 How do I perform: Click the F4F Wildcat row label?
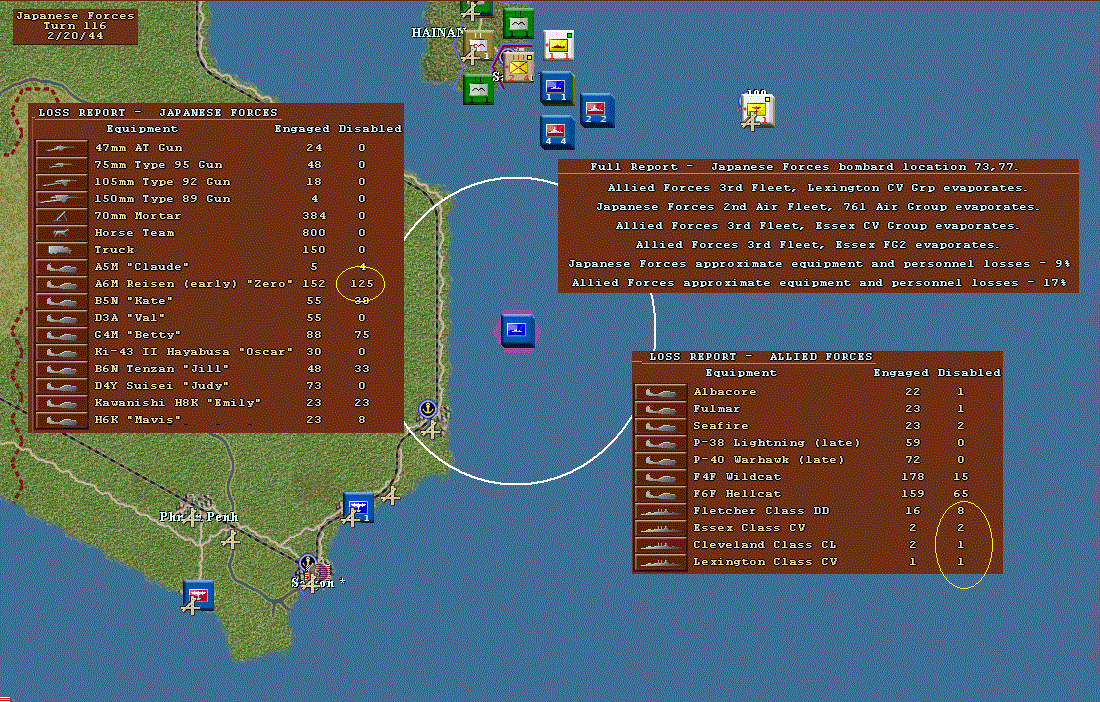tap(737, 477)
